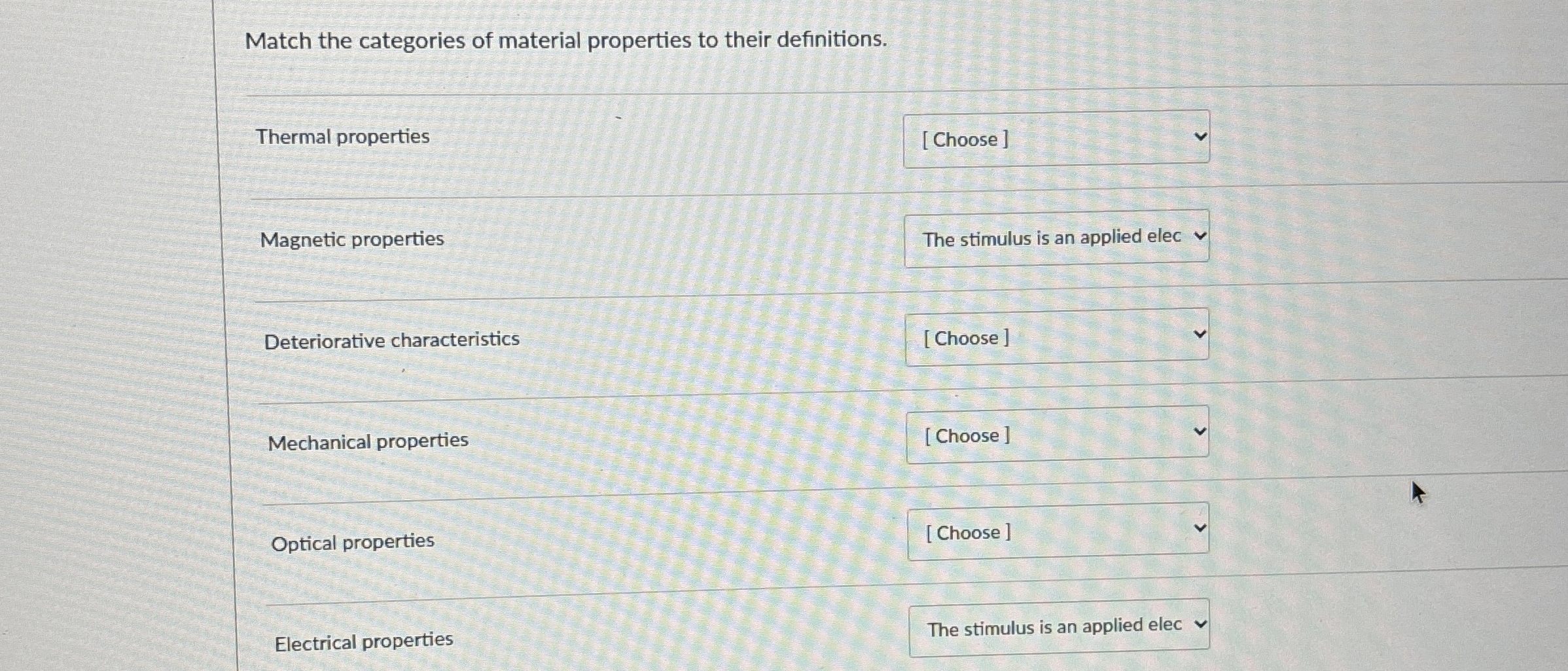Click the chevron on the Thermal properties selector

pyautogui.click(x=1200, y=136)
